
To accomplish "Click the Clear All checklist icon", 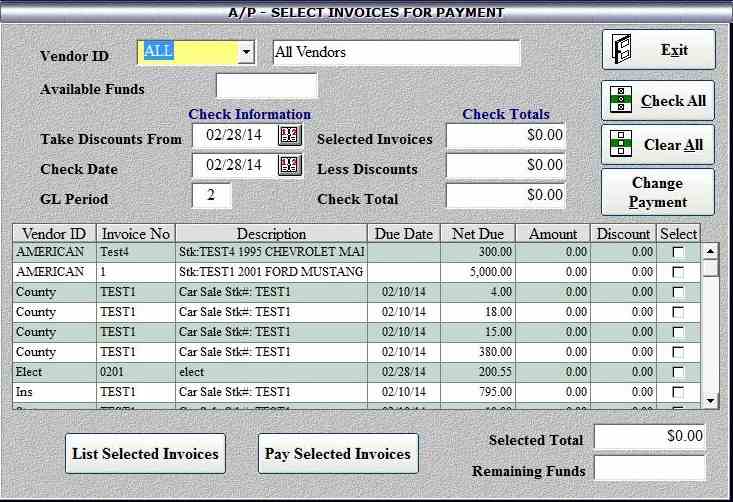I will click(x=621, y=143).
